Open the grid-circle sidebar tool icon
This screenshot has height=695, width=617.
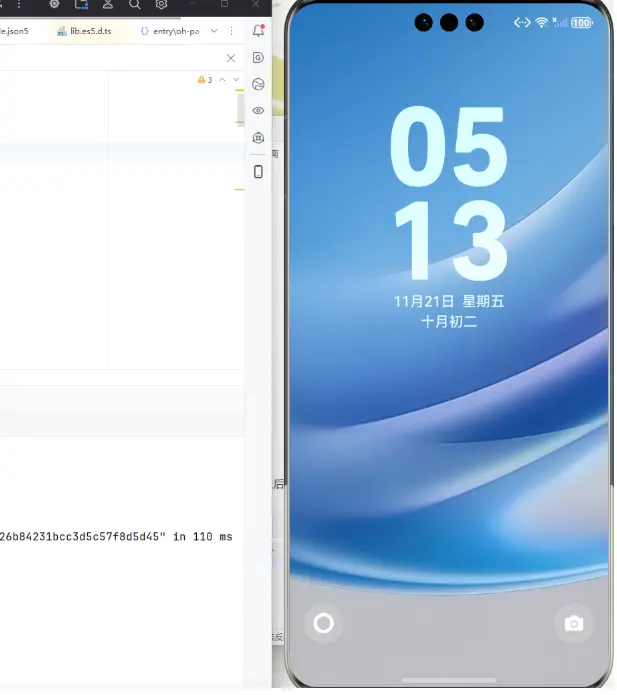(x=258, y=138)
